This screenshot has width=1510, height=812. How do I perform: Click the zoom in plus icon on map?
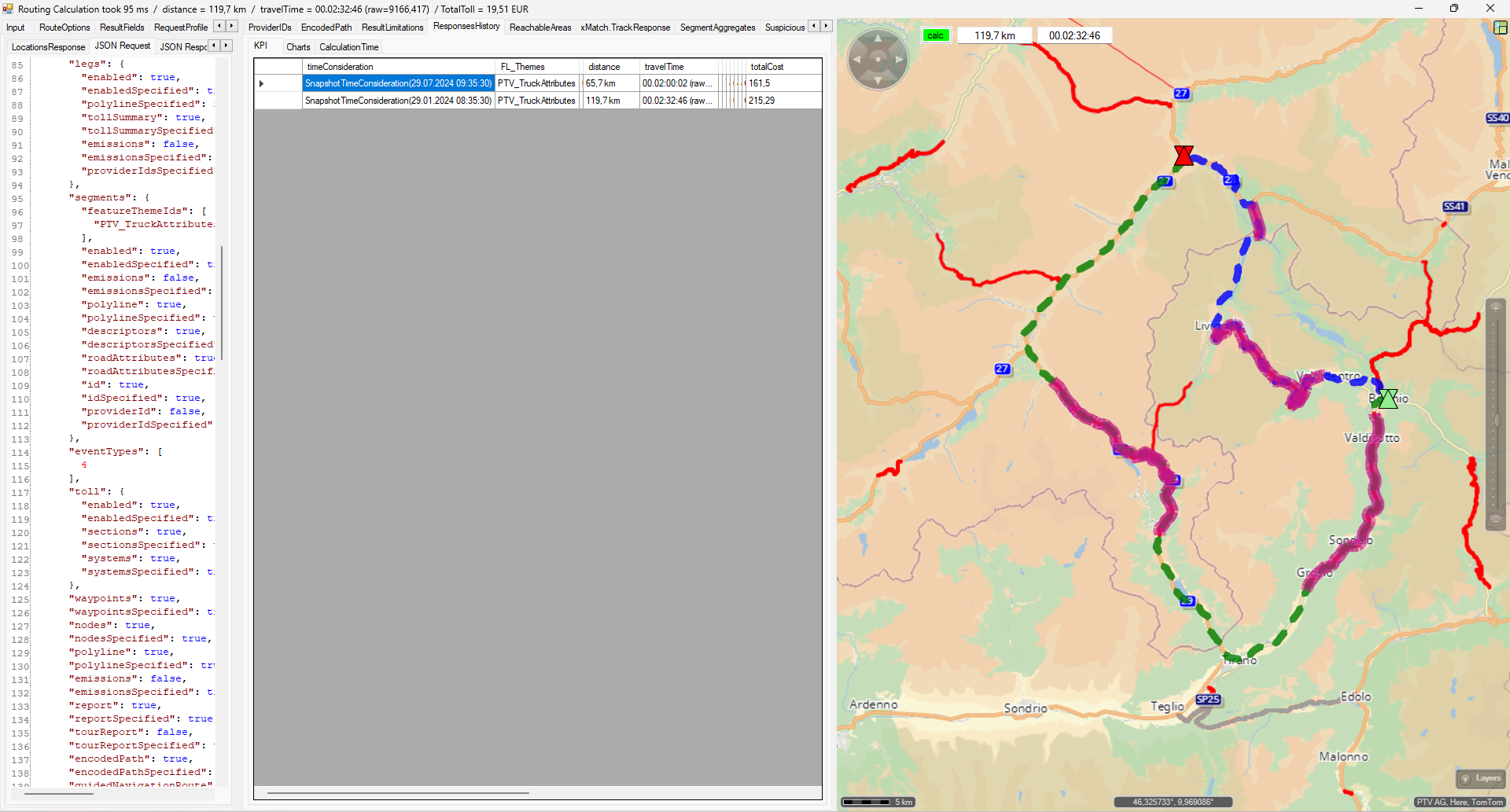click(x=1495, y=308)
